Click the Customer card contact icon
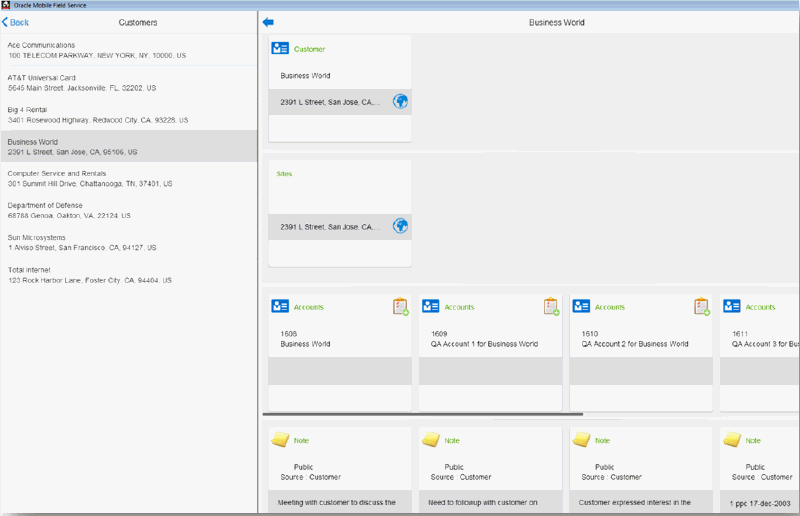 click(280, 48)
